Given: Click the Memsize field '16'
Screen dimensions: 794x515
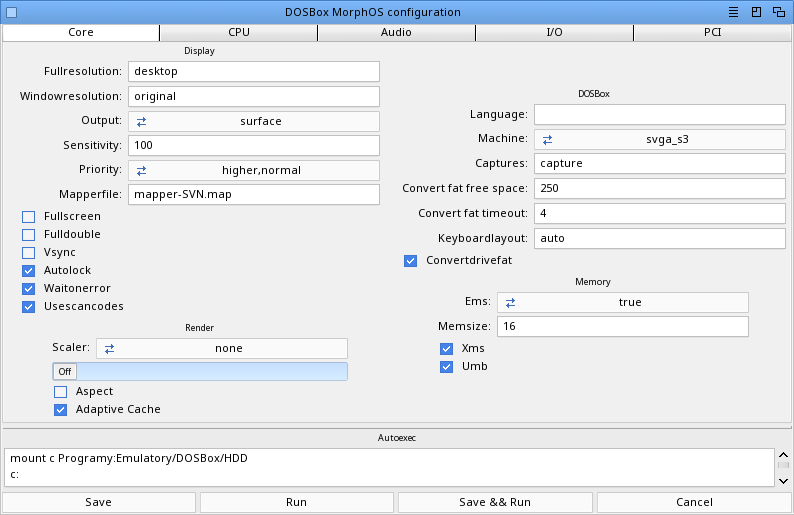Looking at the screenshot, I should pyautogui.click(x=623, y=327).
